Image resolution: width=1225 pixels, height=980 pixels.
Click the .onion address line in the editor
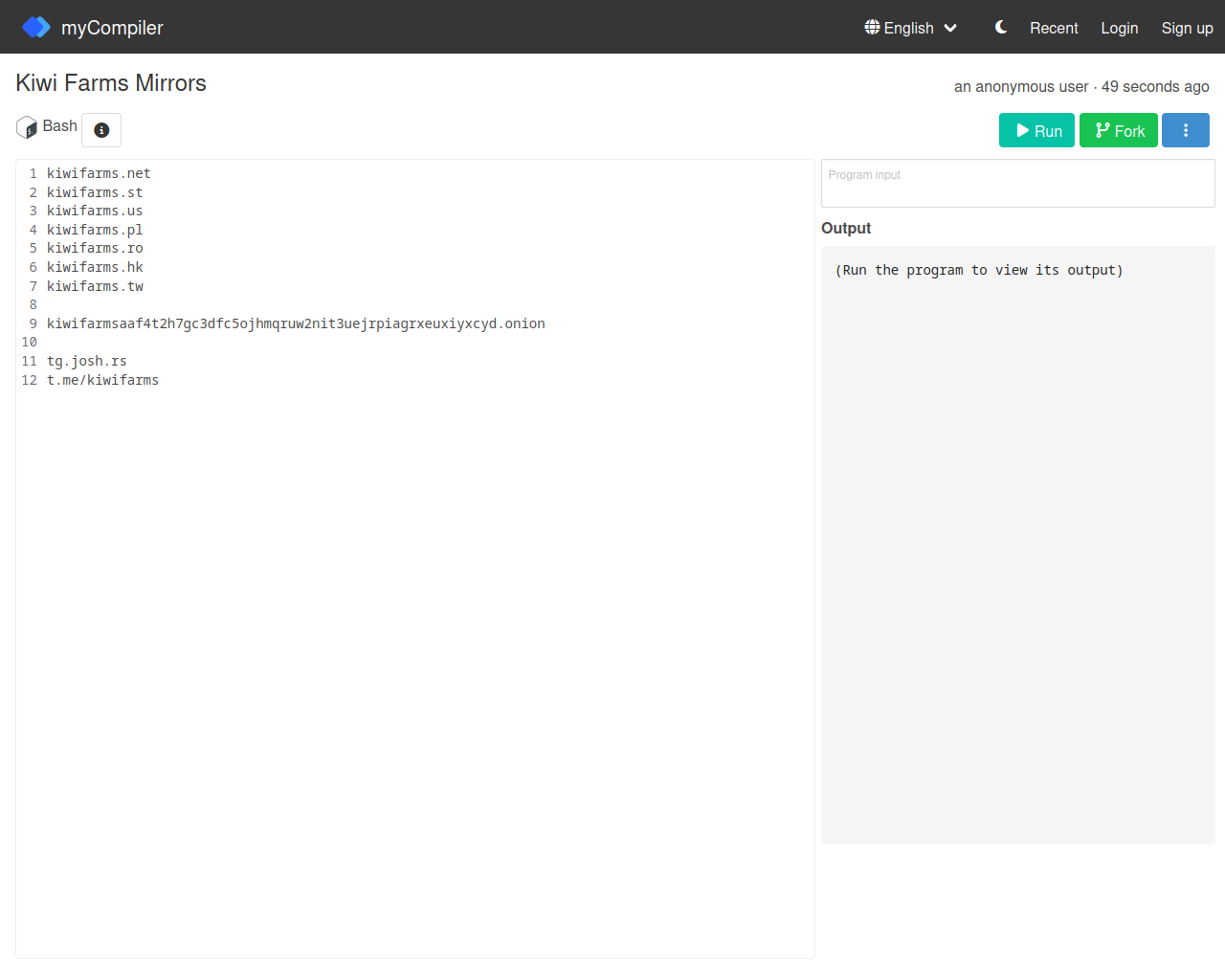click(x=296, y=323)
